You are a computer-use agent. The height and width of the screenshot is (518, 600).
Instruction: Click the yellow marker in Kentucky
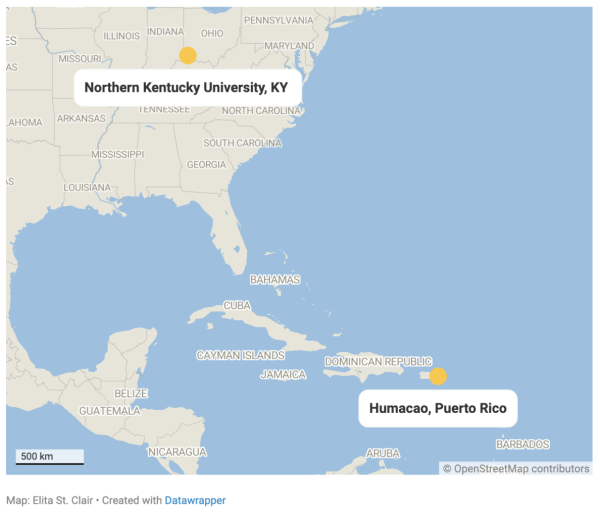(188, 56)
